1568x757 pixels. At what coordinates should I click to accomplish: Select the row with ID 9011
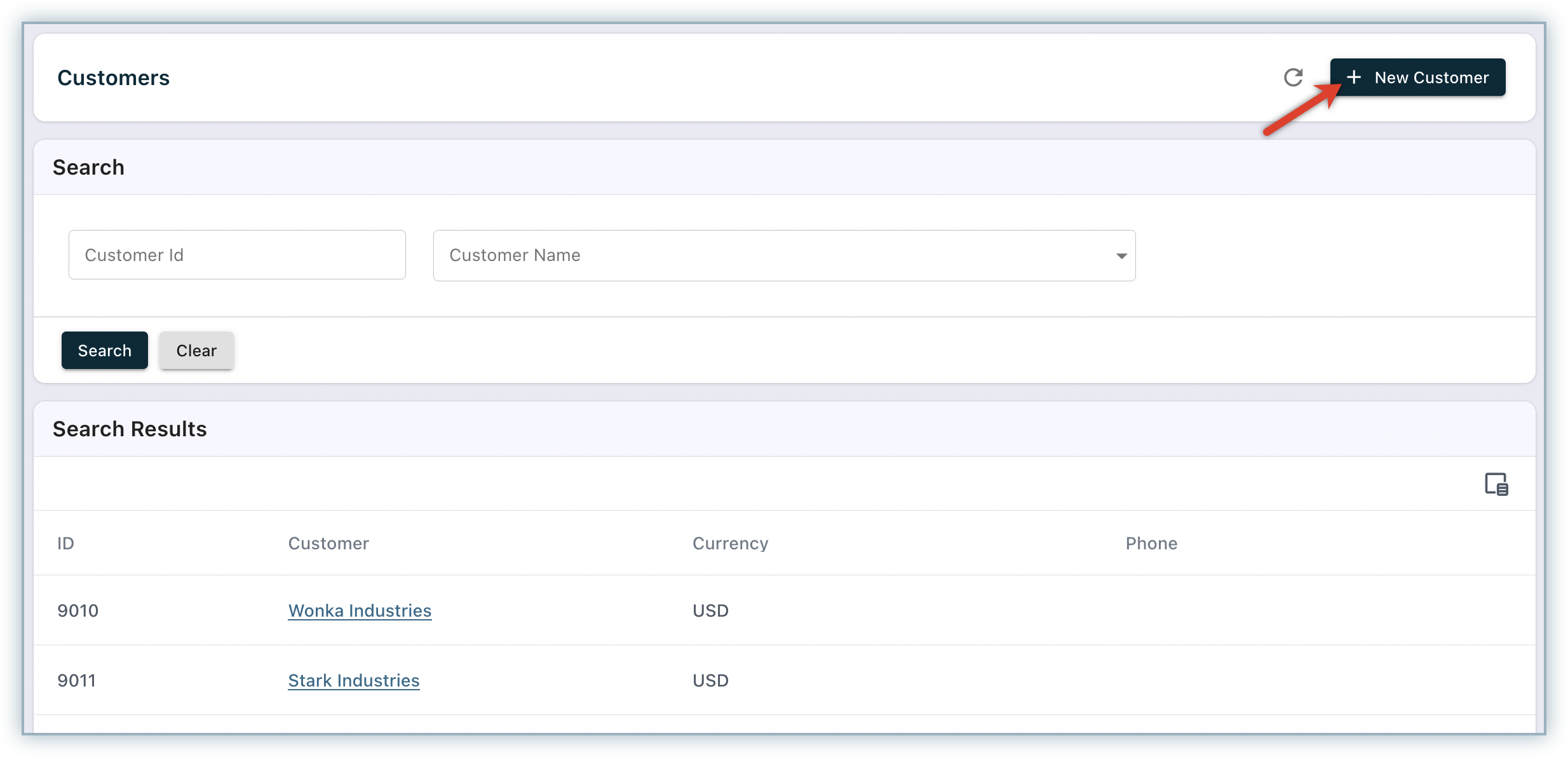[76, 680]
